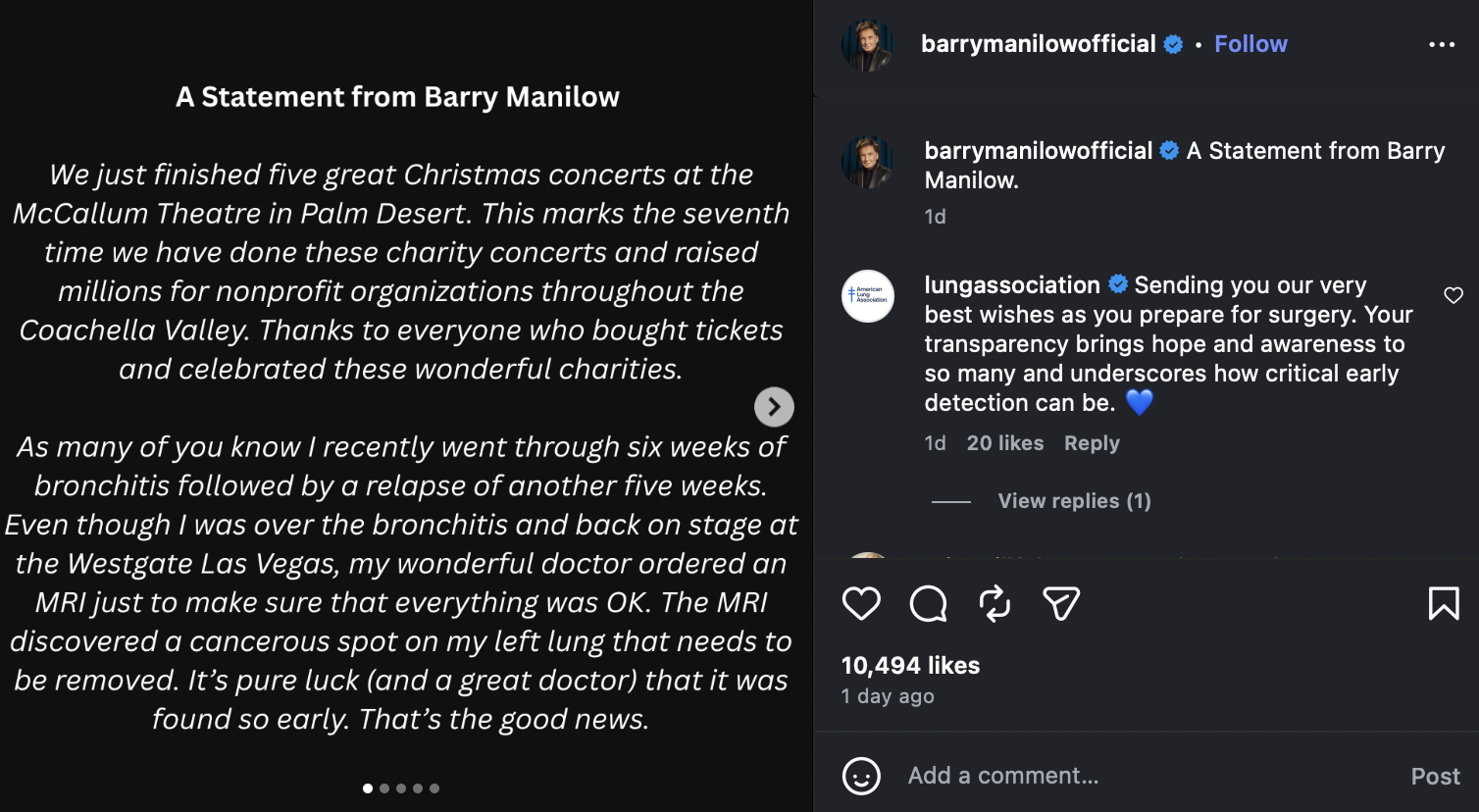Click 20 likes on lungassociation's comment
The height and width of the screenshot is (812, 1479).
[1004, 442]
